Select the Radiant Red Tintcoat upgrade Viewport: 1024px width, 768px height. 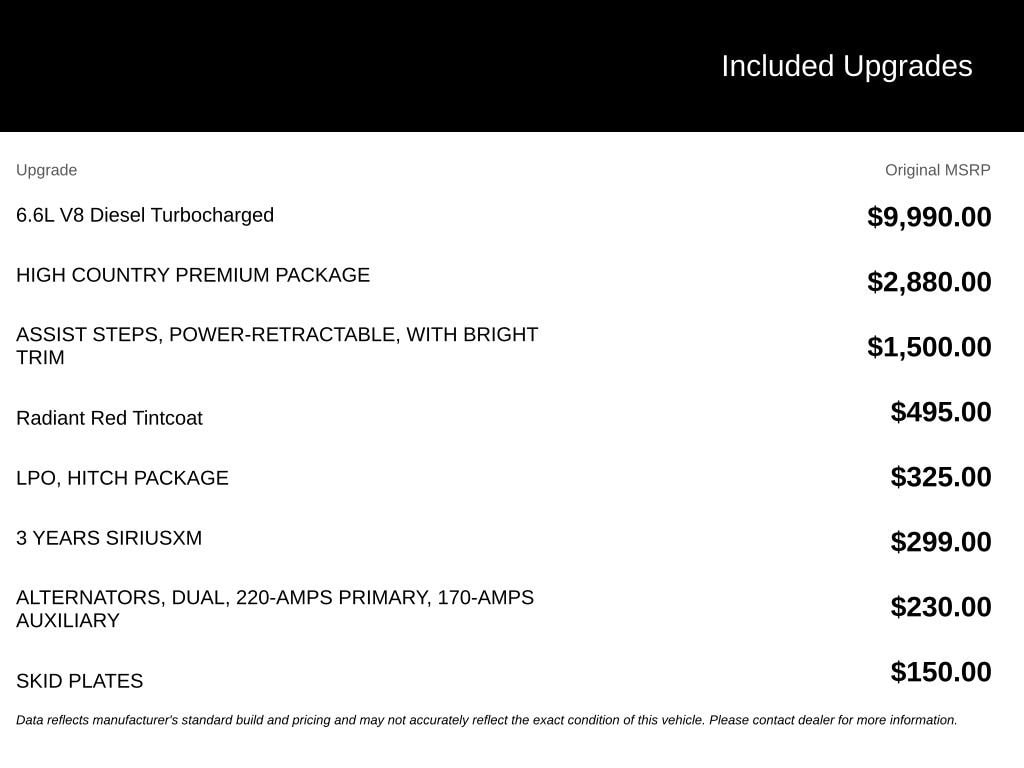[x=109, y=418]
